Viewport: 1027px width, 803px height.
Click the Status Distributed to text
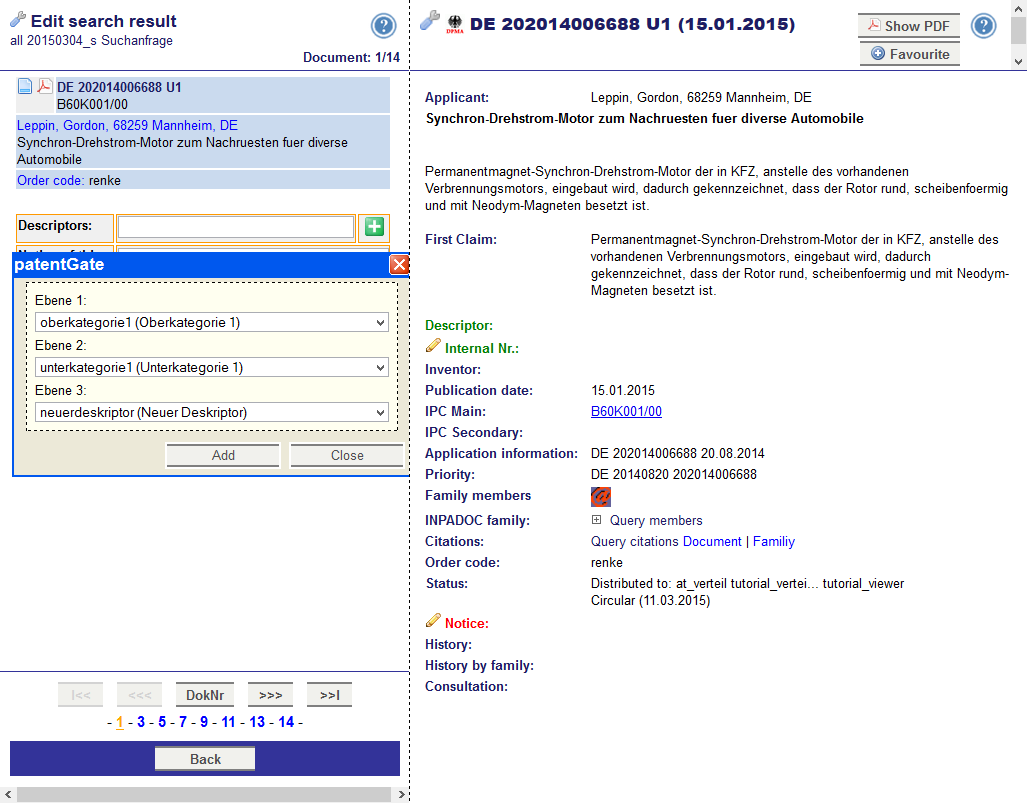pyautogui.click(x=747, y=584)
